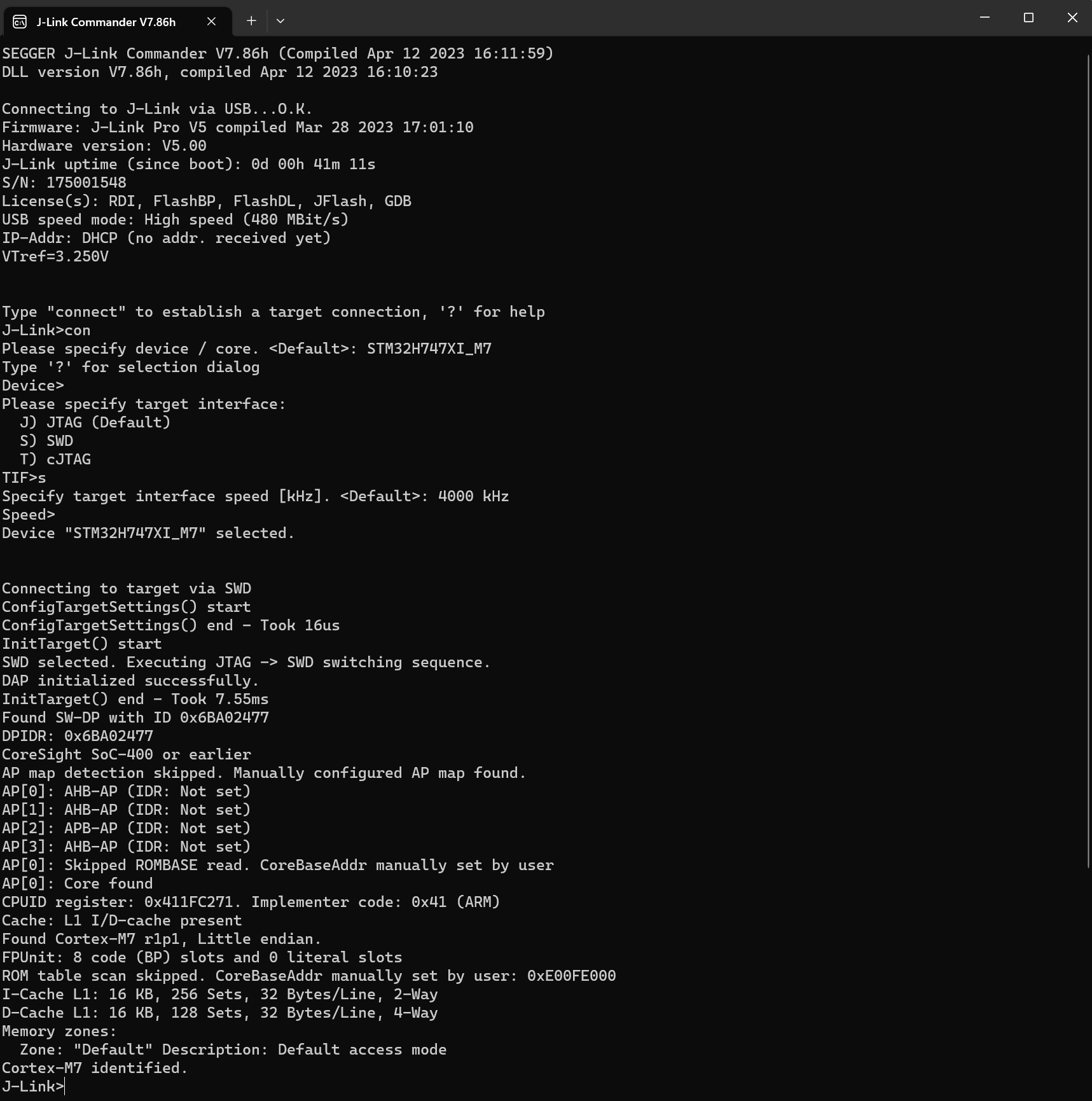
Task: Click the J-Link>con command line
Action: click(46, 330)
